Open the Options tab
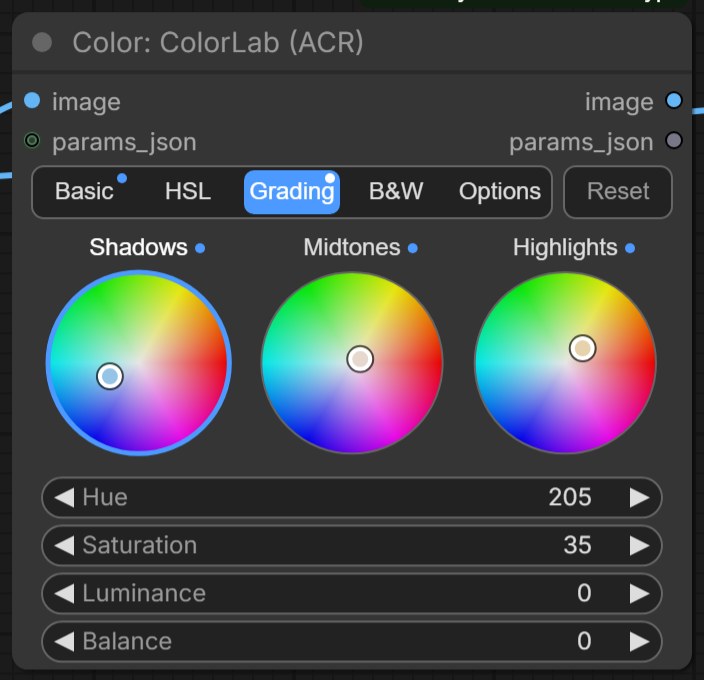 500,192
